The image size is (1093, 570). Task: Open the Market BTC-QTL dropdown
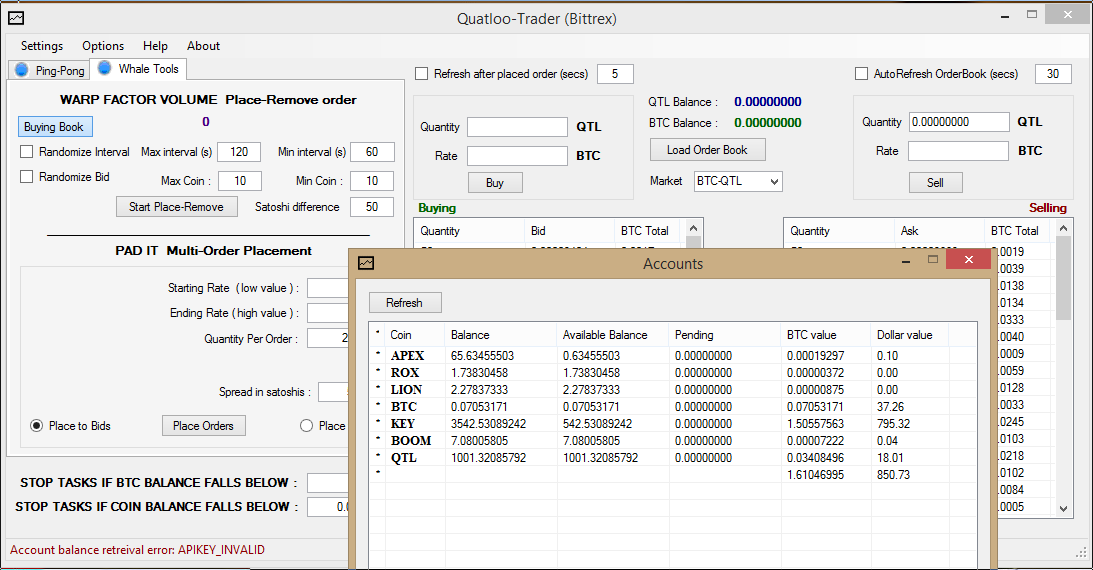pyautogui.click(x=738, y=181)
